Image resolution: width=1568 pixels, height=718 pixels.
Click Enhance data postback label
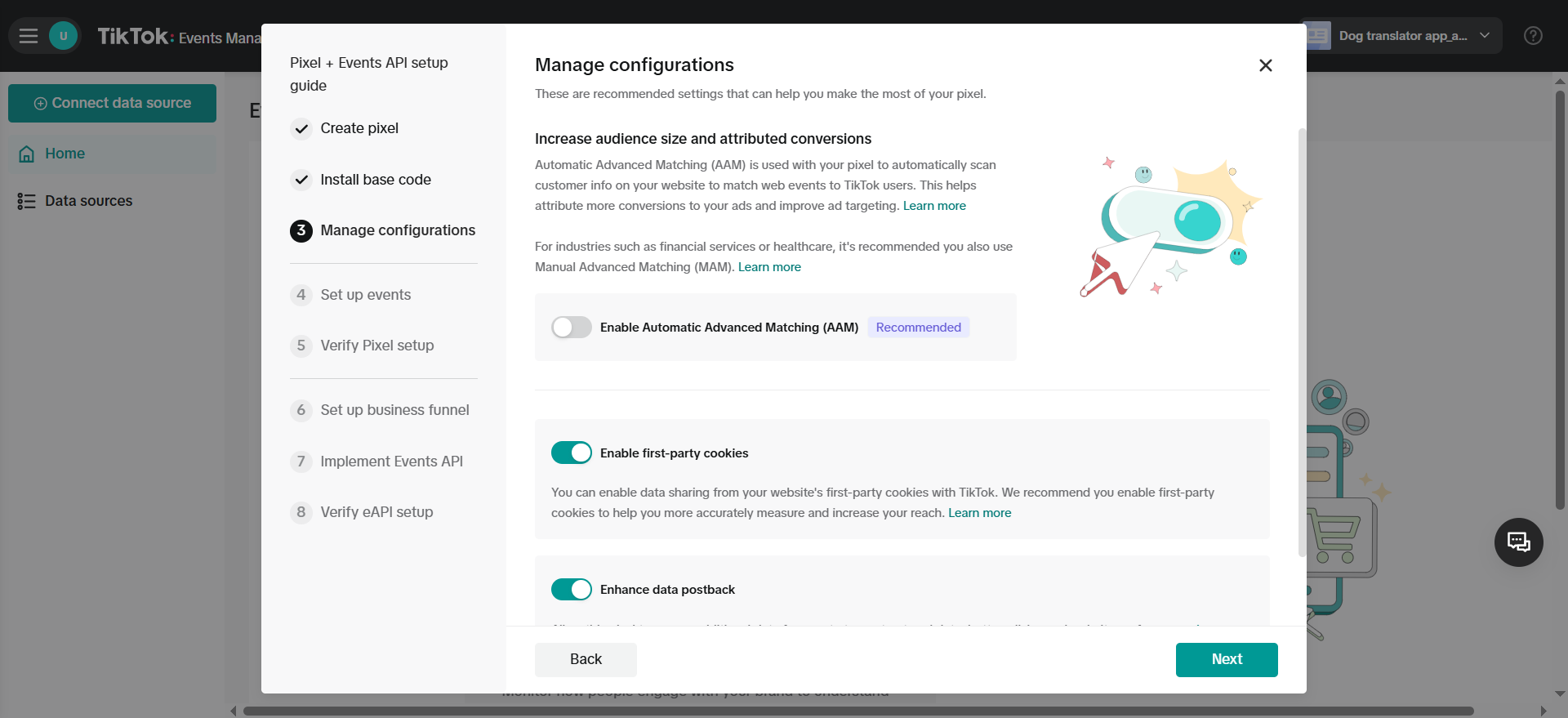(x=667, y=590)
